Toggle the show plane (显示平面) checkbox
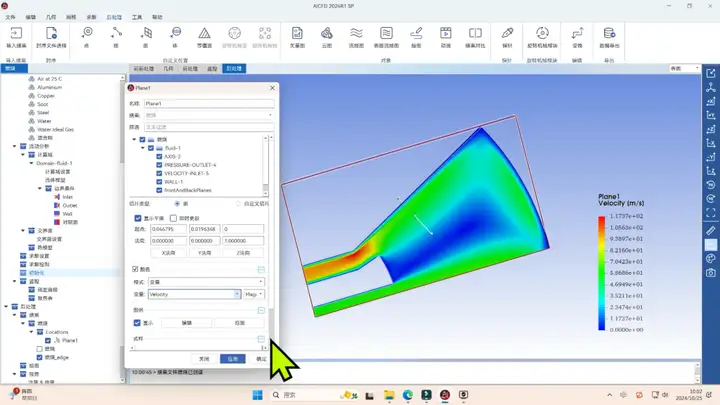 pyautogui.click(x=138, y=218)
